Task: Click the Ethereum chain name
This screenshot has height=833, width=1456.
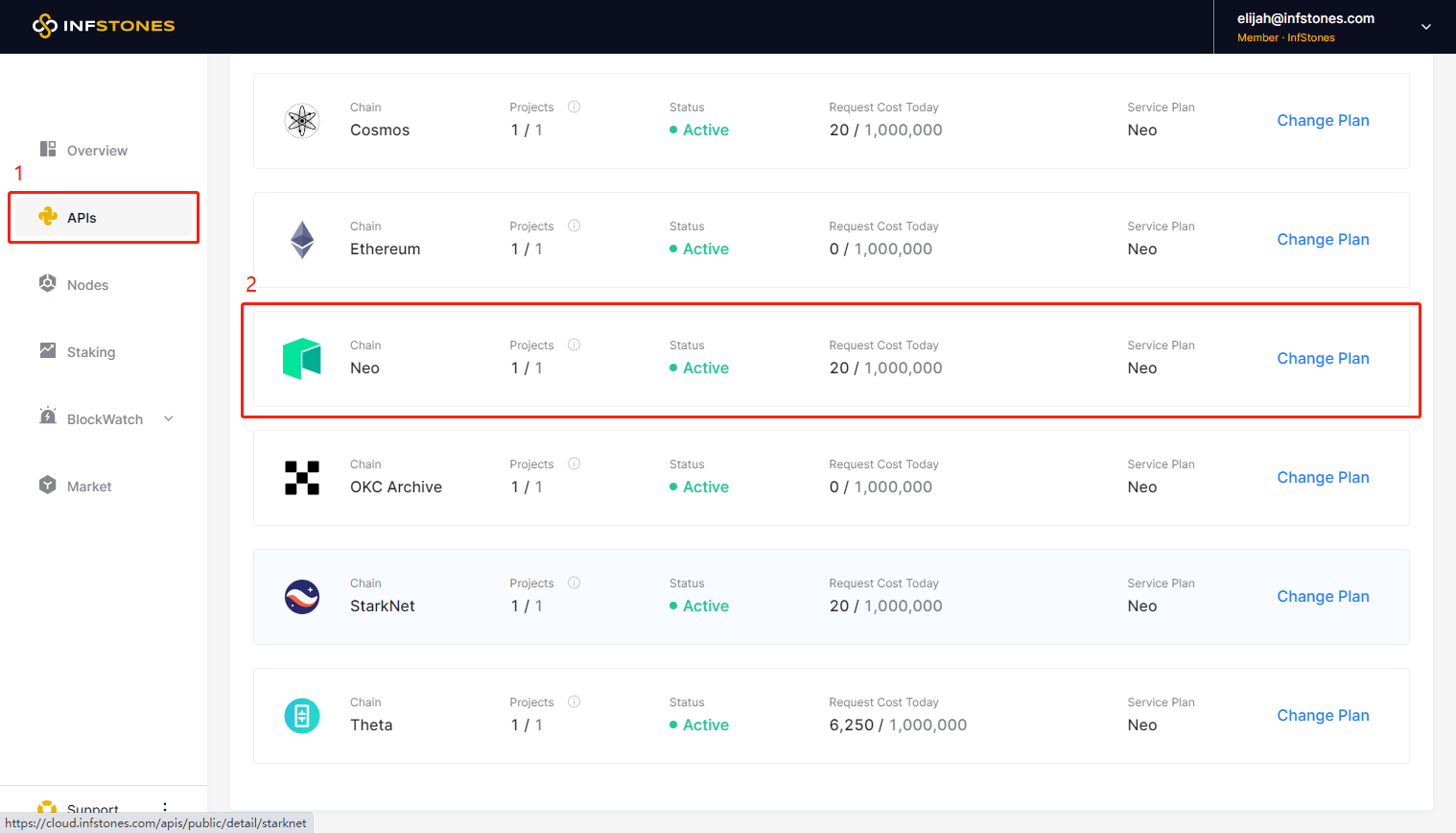Action: click(x=385, y=249)
